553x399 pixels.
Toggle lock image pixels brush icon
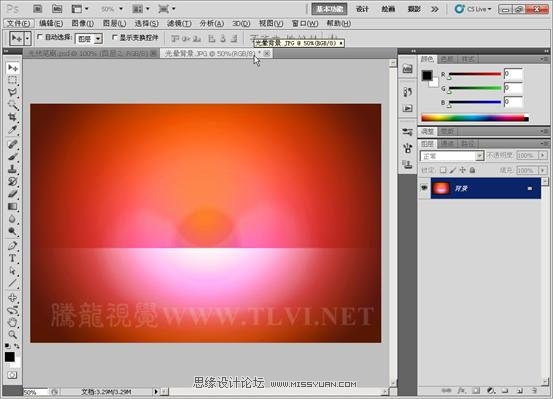453,170
